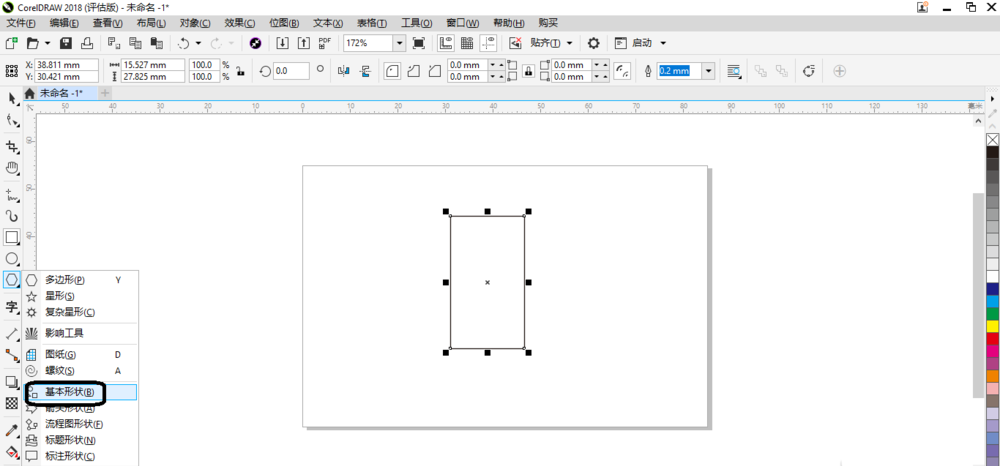
Task: Select the Text tool
Action: point(11,307)
